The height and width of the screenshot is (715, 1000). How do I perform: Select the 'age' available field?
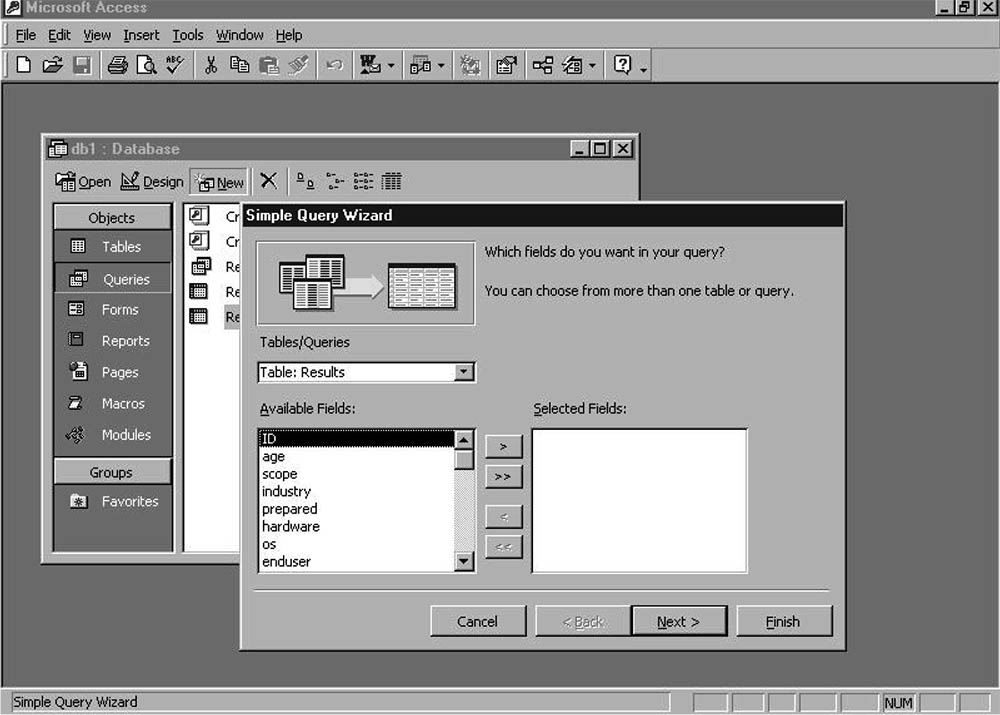click(x=356, y=456)
